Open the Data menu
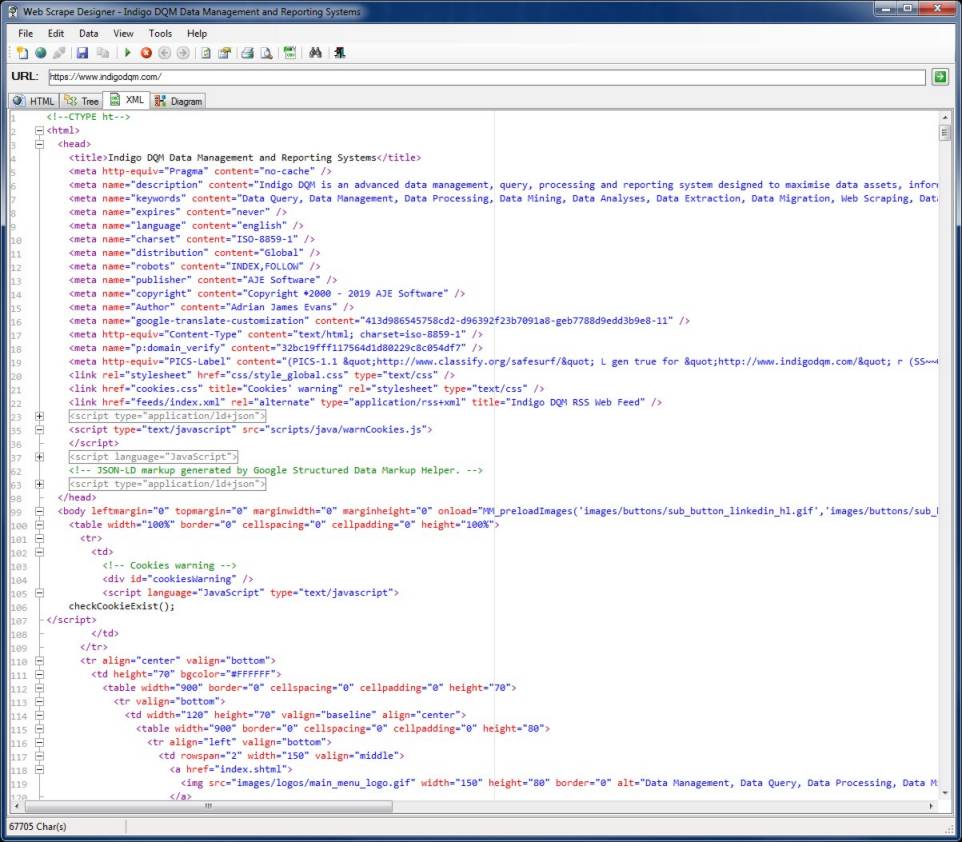 88,33
